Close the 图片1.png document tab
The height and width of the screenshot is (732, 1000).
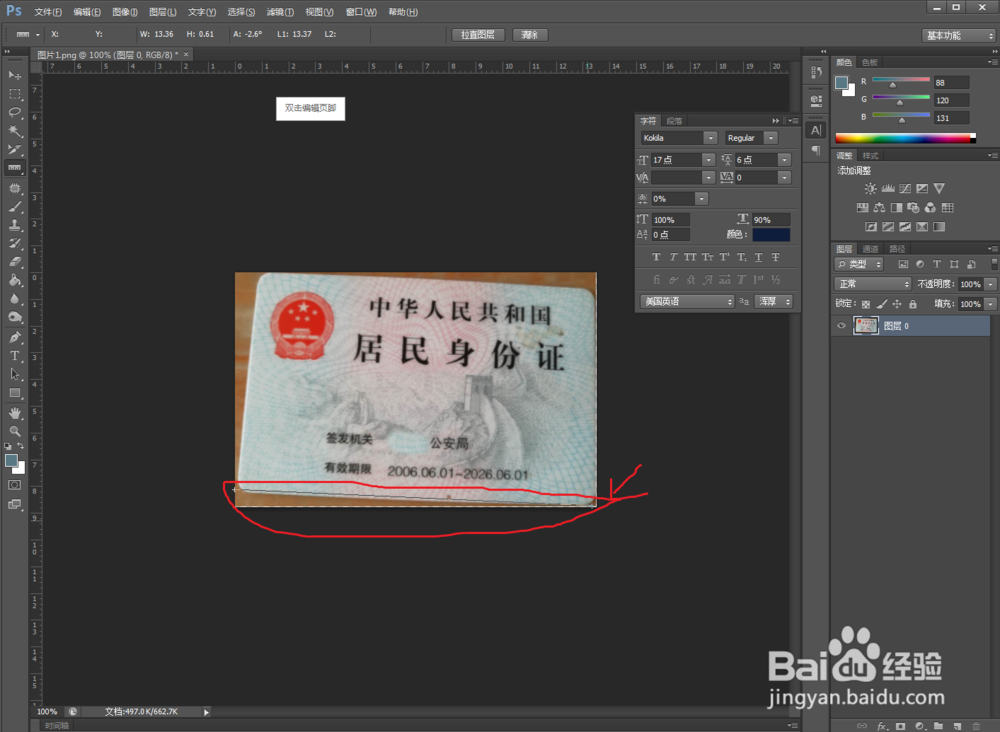[186, 55]
